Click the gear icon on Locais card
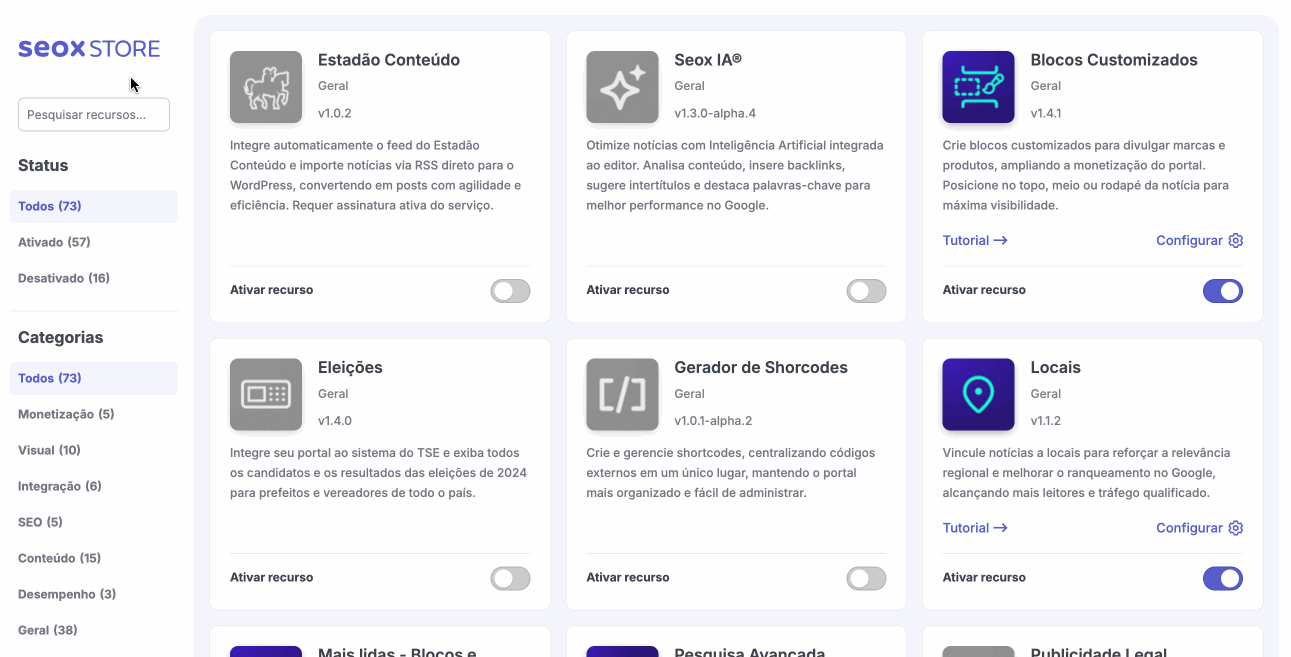The width and height of the screenshot is (1291, 657). pyautogui.click(x=1236, y=528)
